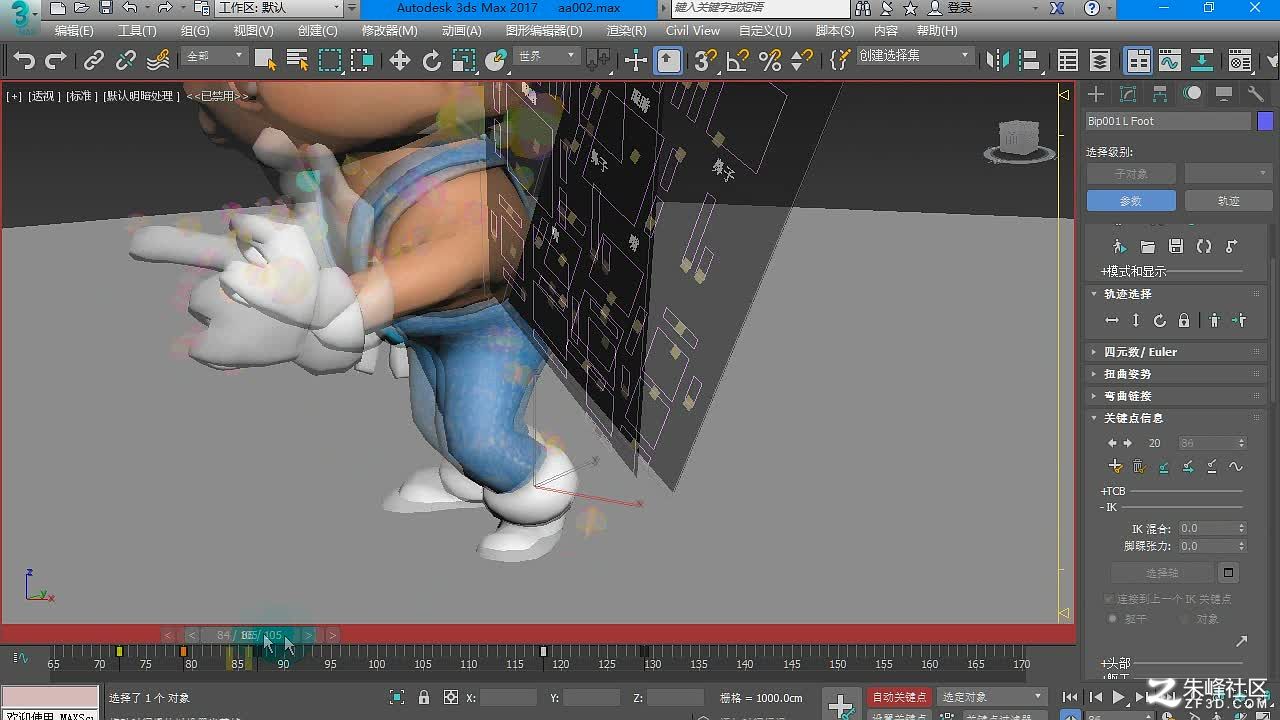The image size is (1280, 720).
Task: Click the Delete Key icon in 关键点信息
Action: click(1140, 467)
